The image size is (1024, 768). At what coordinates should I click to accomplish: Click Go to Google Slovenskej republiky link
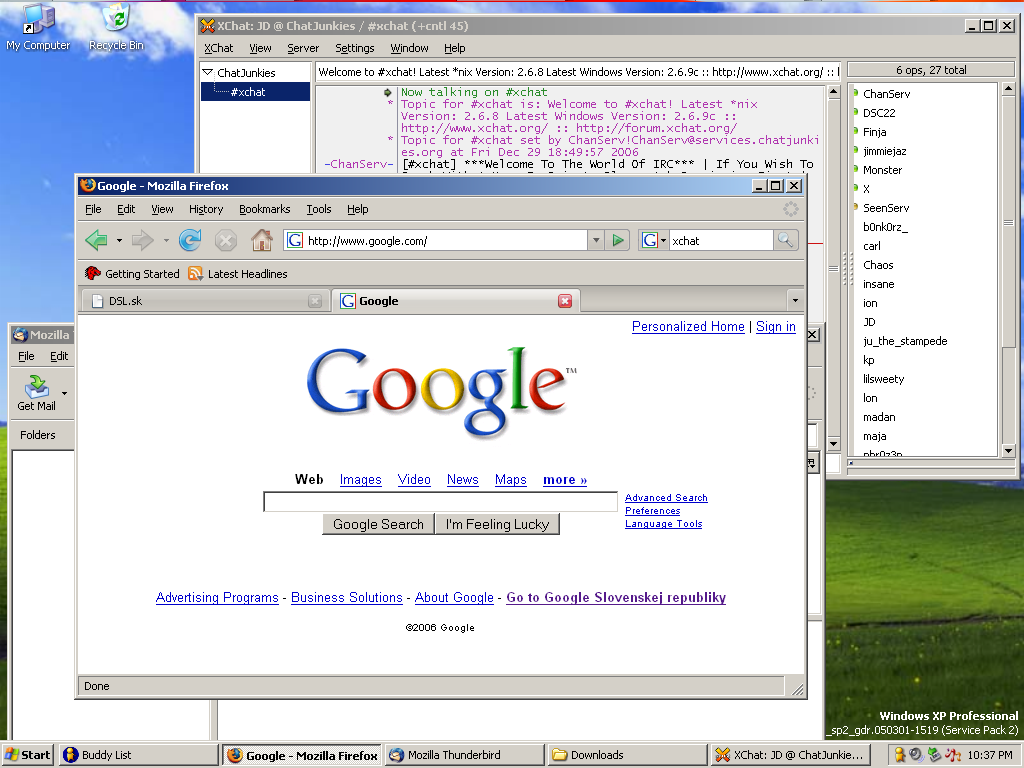tap(616, 598)
